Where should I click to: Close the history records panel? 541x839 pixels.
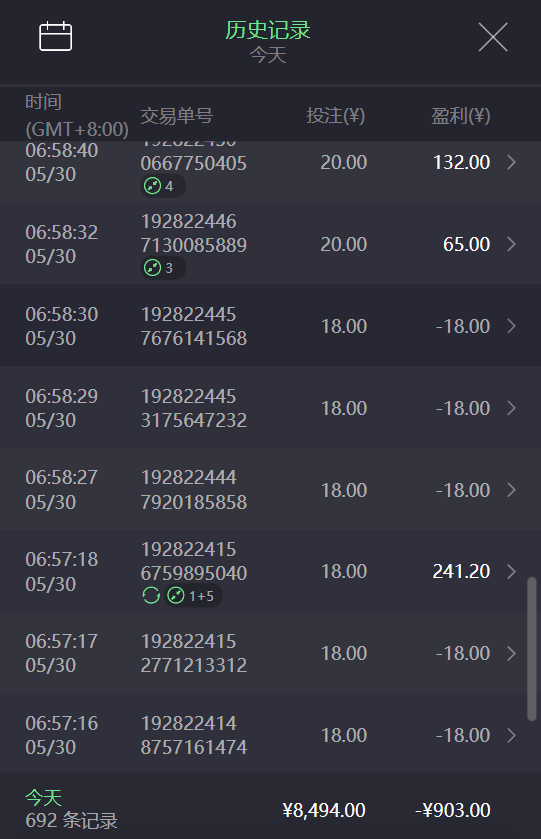pyautogui.click(x=493, y=37)
